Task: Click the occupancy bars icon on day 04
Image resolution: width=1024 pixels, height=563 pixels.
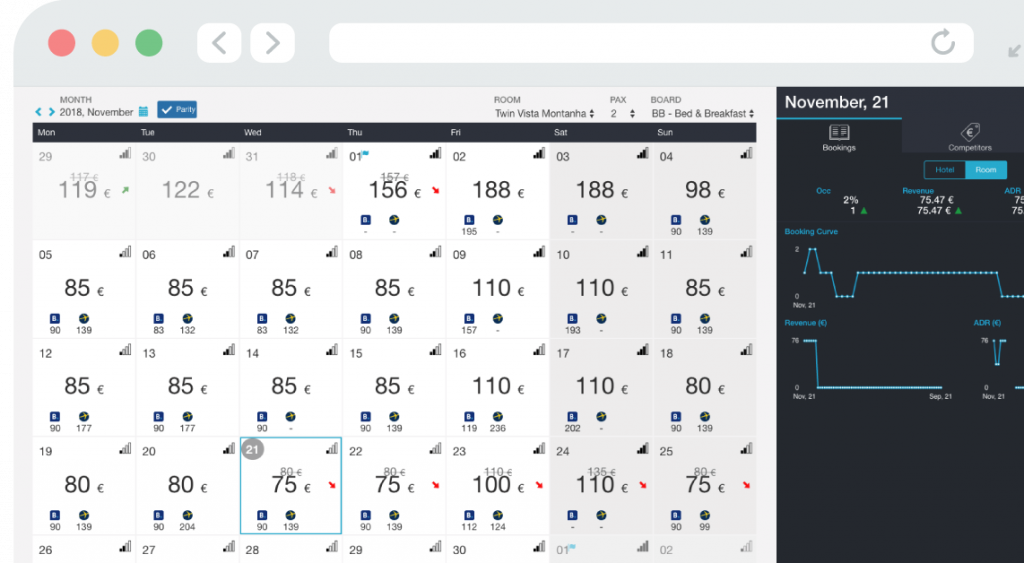Action: click(x=745, y=154)
